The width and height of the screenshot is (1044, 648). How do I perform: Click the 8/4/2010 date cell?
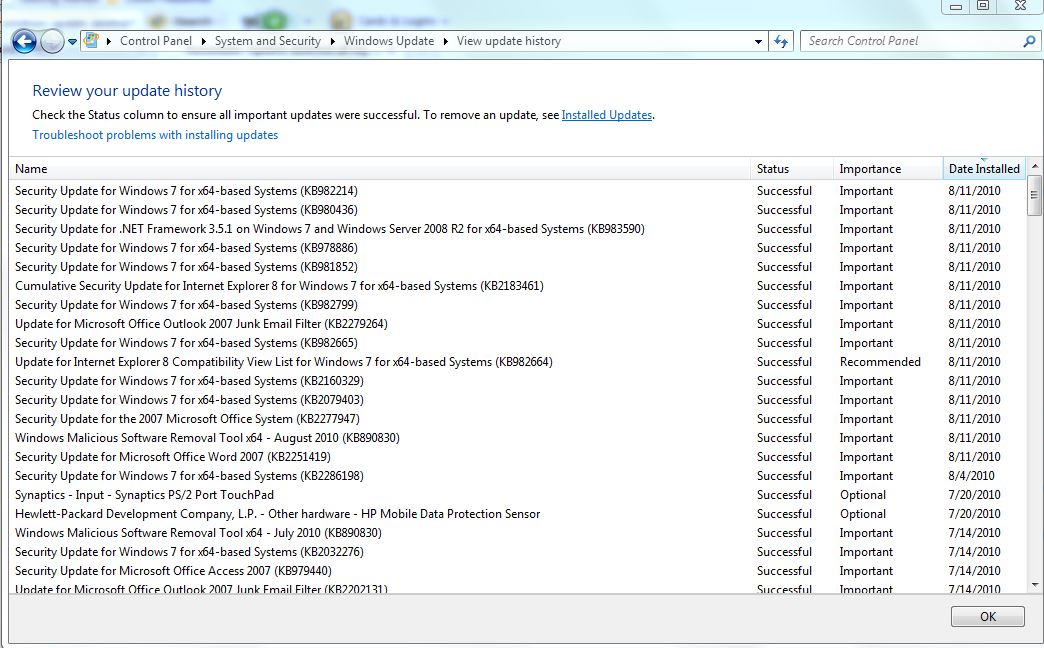tap(971, 476)
